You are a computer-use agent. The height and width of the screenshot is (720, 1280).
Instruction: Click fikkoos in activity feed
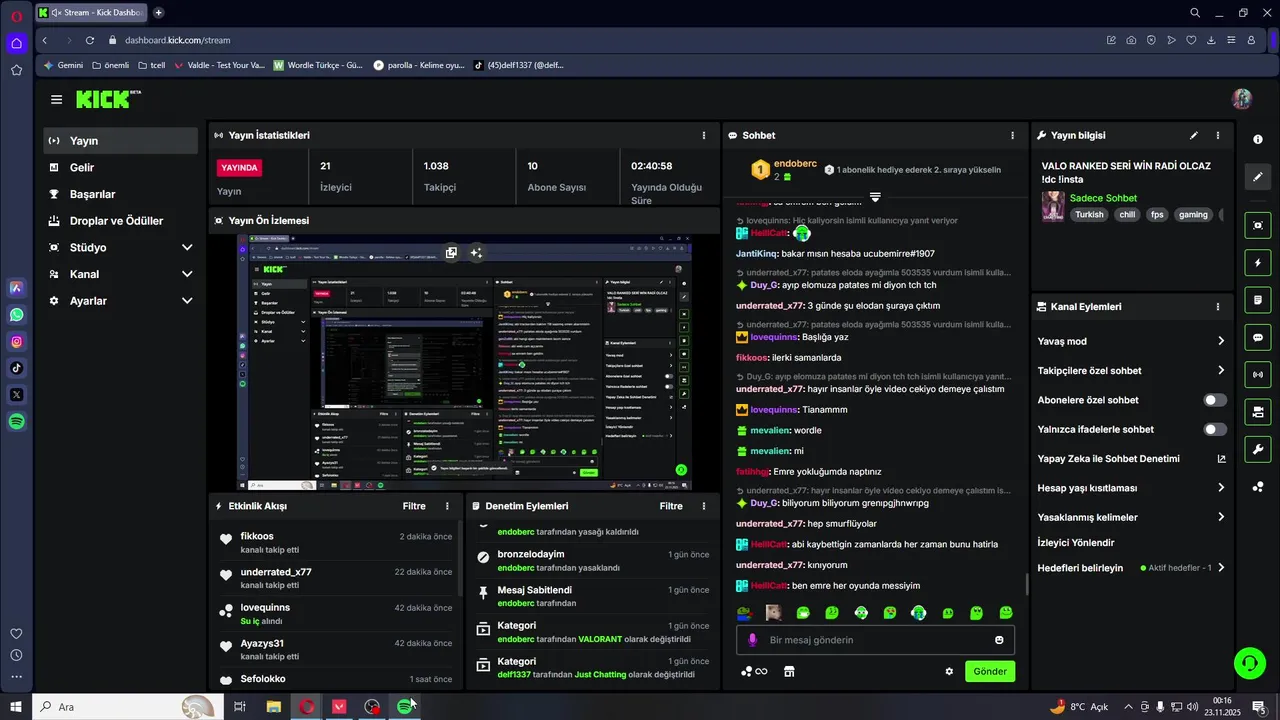(x=257, y=536)
